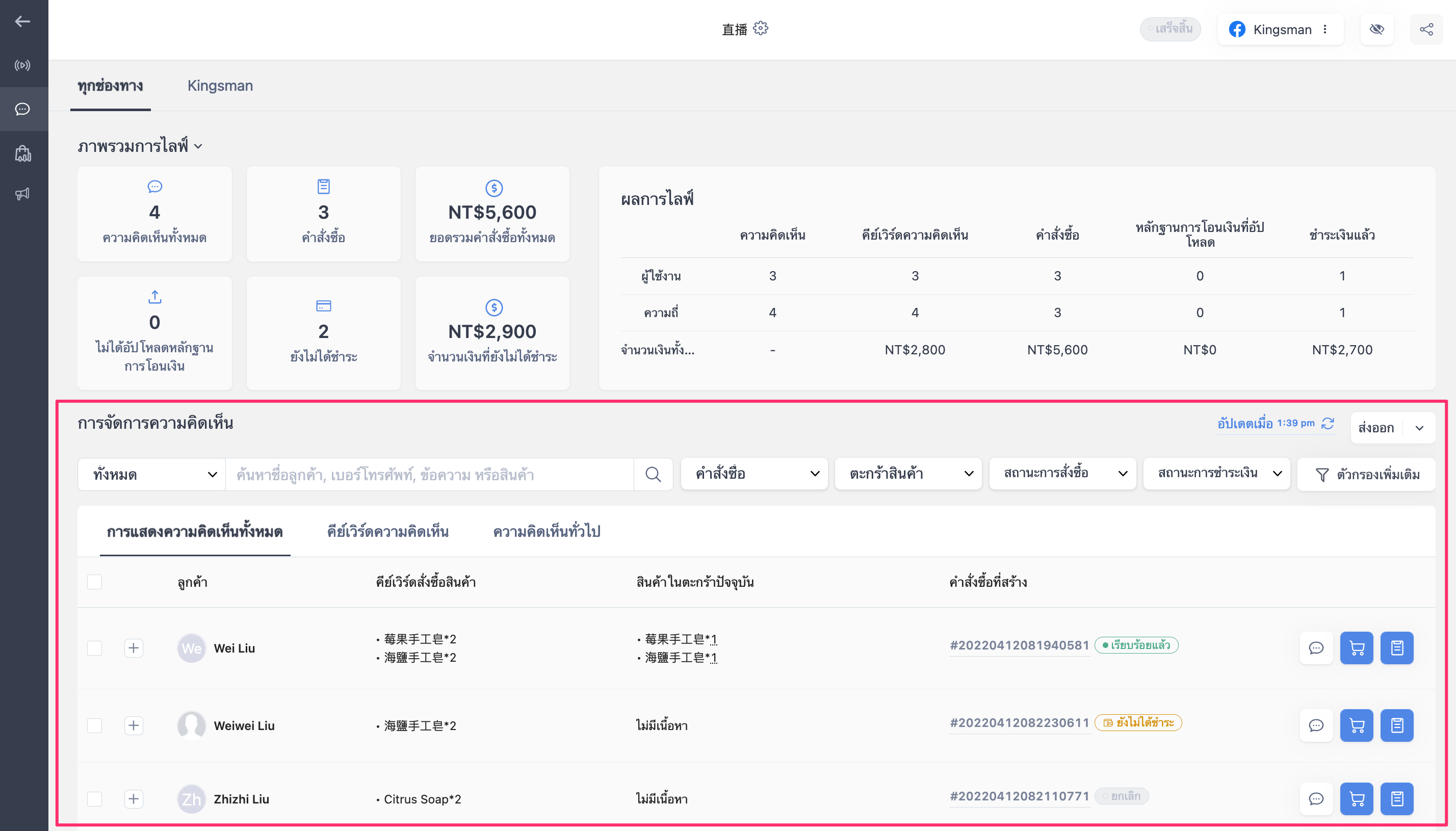Click the search magnifier icon
This screenshot has height=831, width=1456.
point(653,474)
